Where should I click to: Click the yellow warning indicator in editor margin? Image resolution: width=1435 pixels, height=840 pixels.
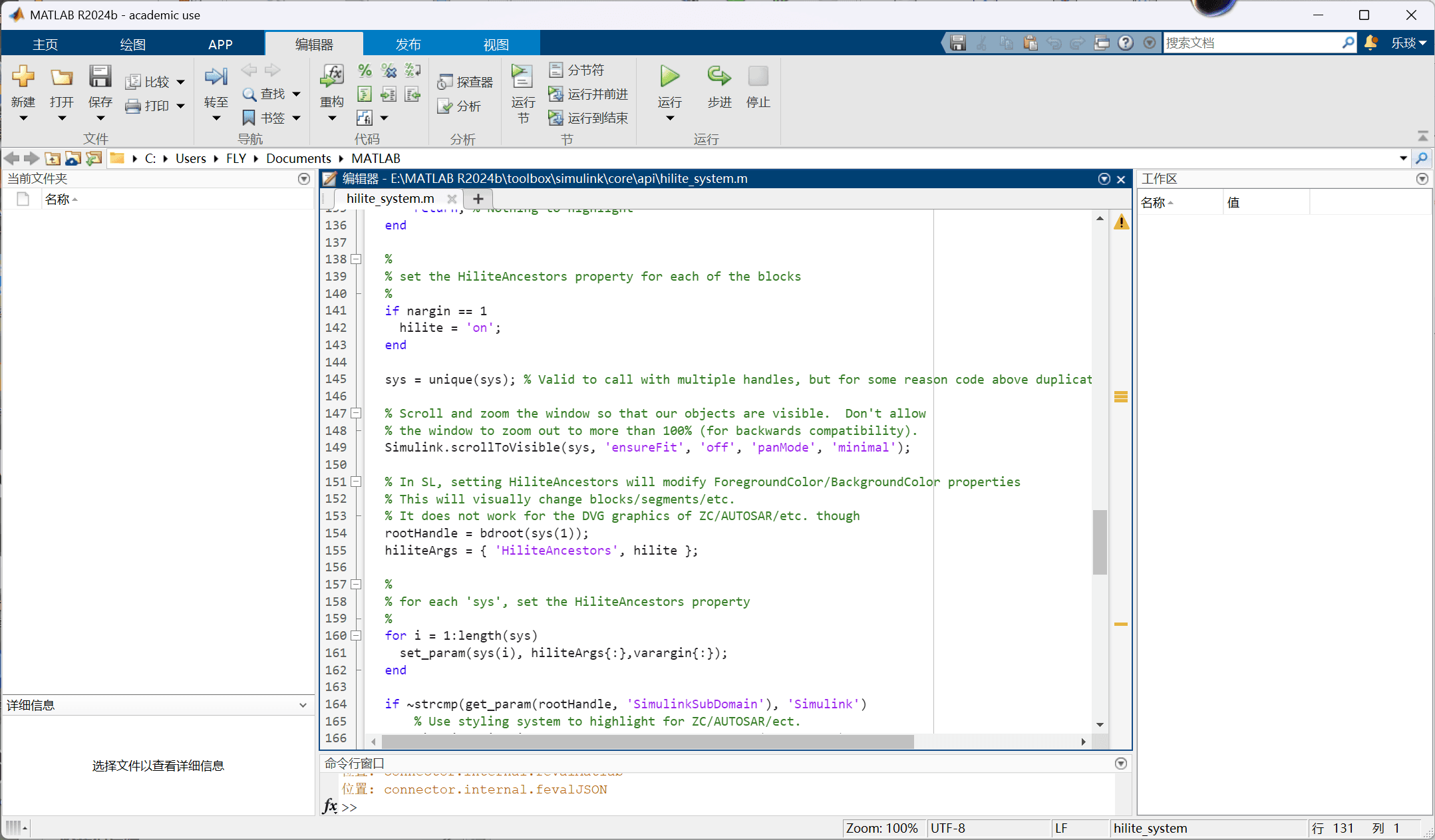[x=1122, y=222]
